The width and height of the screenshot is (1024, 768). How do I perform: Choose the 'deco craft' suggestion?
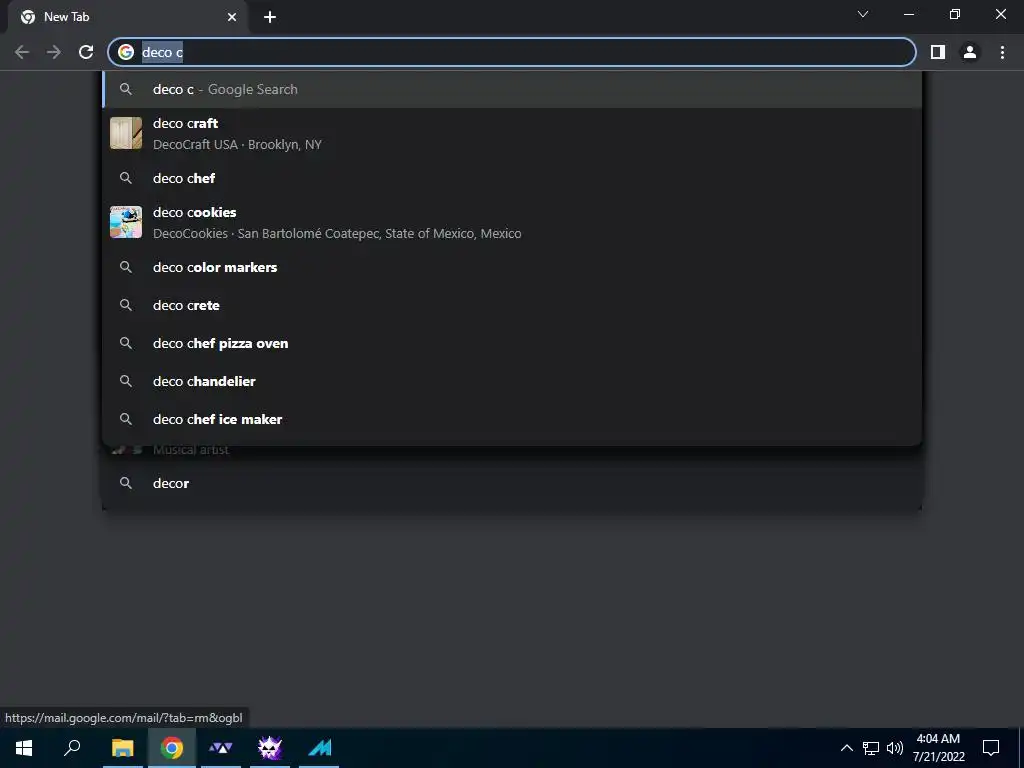[512, 133]
